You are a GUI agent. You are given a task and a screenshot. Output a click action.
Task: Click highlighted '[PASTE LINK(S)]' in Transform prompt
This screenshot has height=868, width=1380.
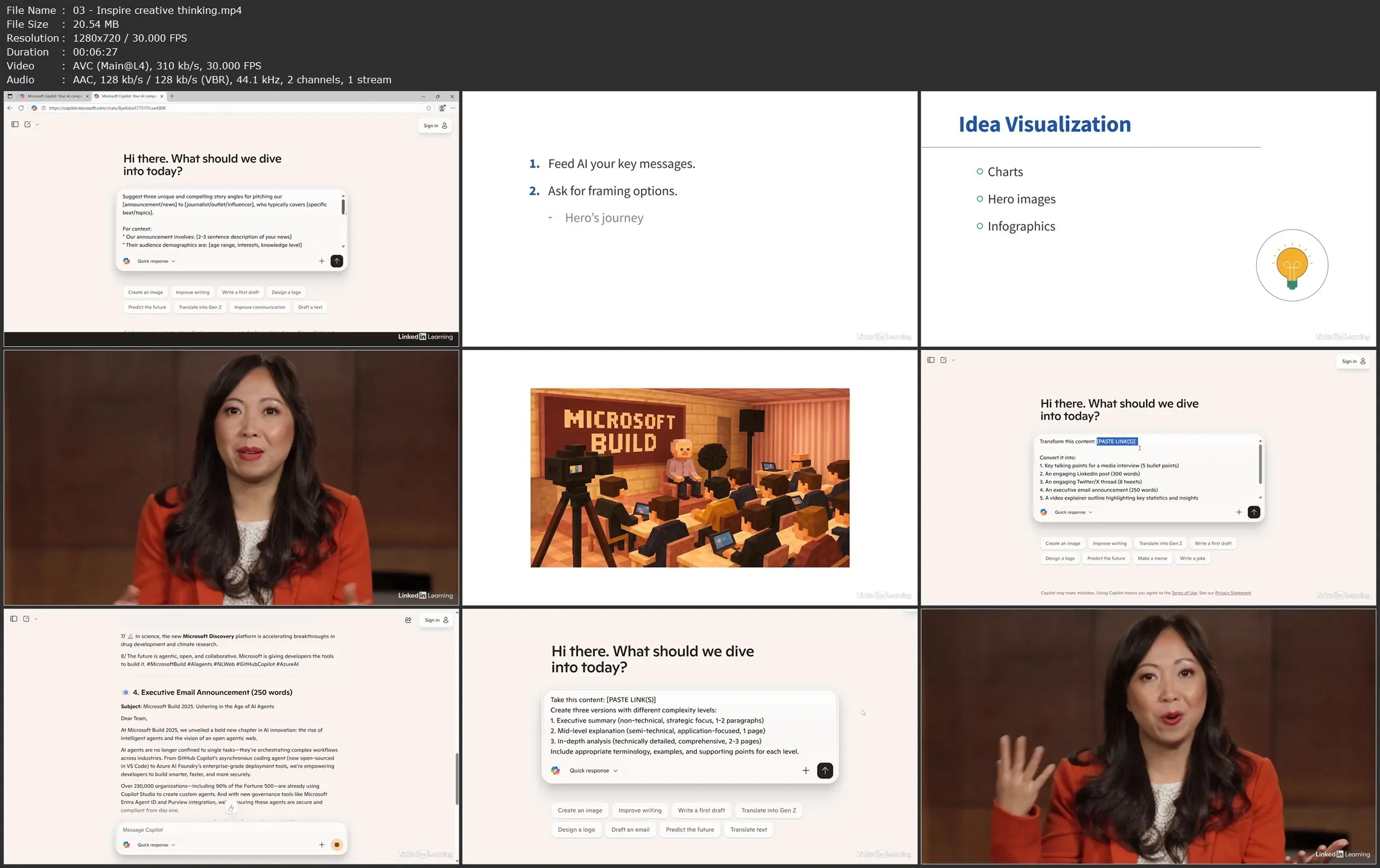tap(1117, 442)
